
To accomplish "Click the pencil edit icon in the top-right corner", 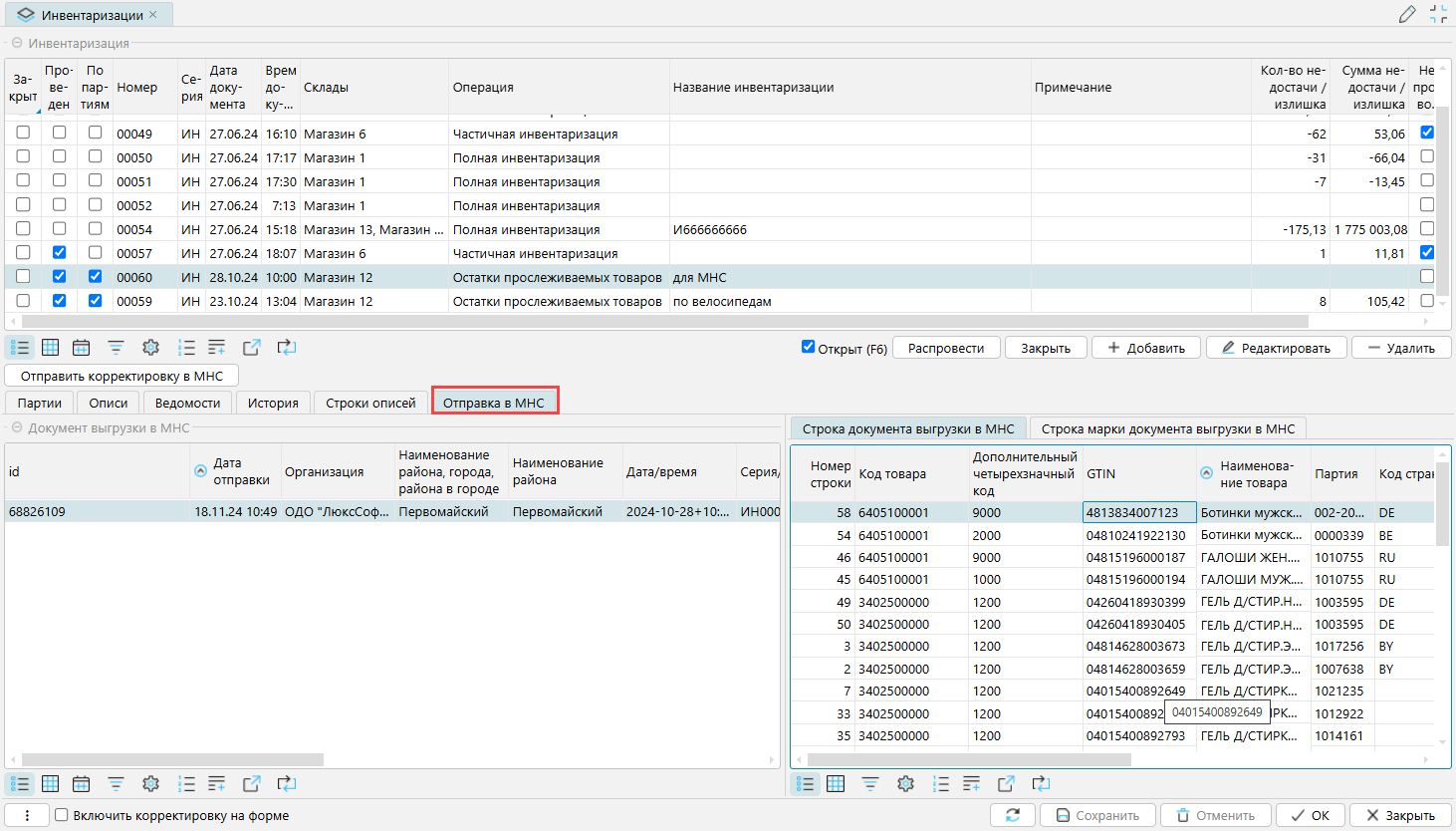I will 1407,14.
